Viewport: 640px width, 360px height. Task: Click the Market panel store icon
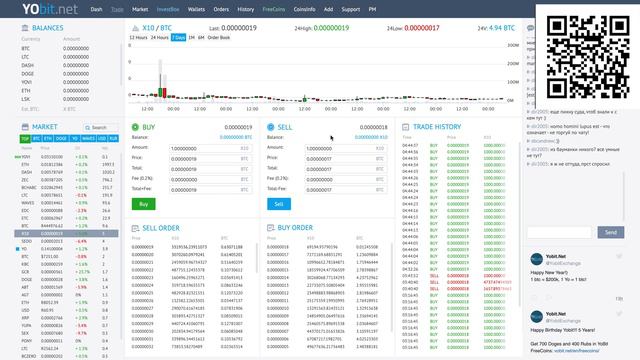click(x=25, y=127)
